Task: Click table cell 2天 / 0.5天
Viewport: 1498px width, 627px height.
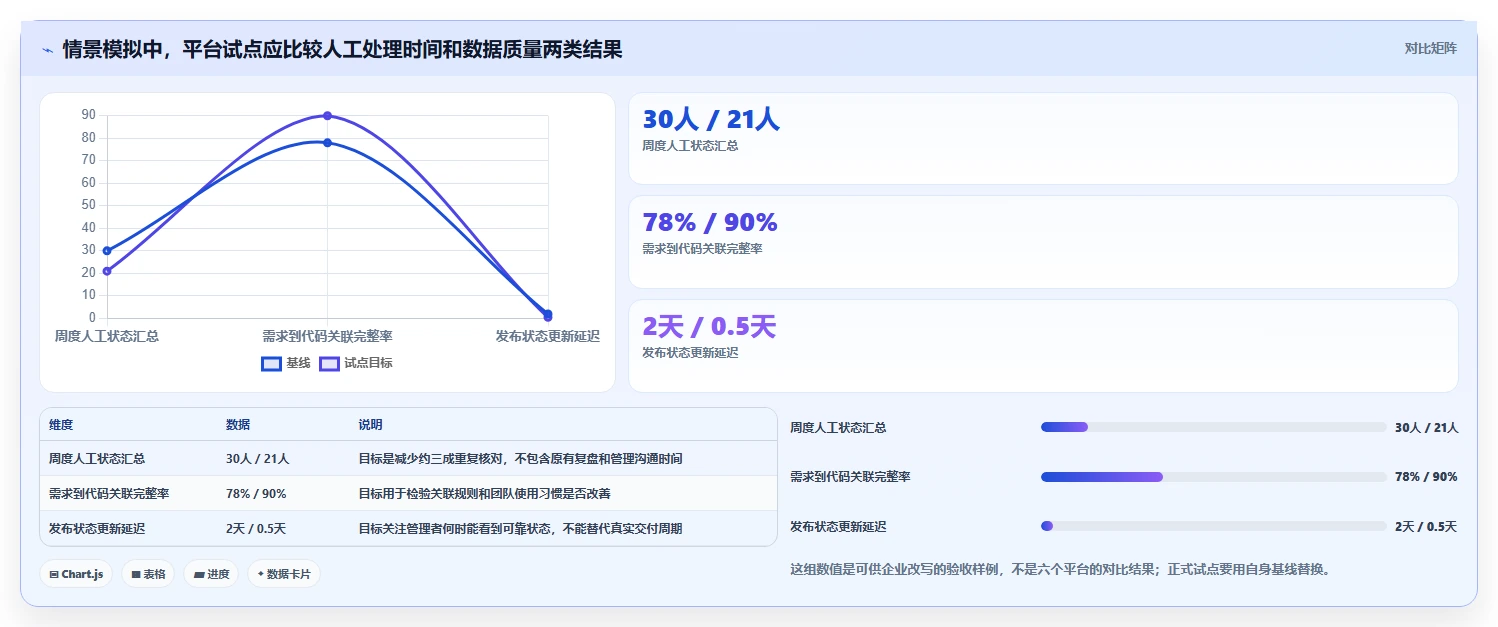Action: [256, 528]
